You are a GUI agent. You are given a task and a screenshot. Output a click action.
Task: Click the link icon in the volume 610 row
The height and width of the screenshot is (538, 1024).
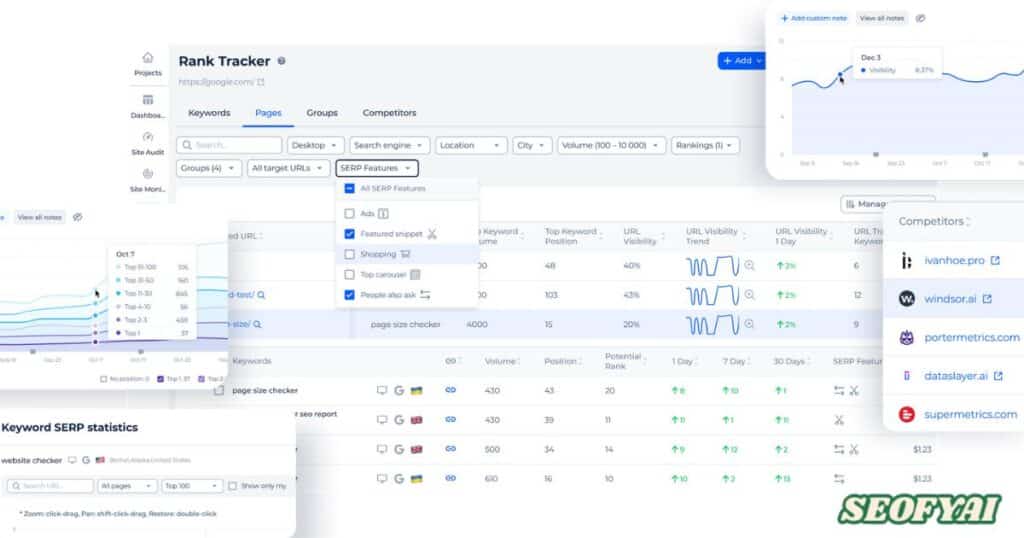[451, 479]
